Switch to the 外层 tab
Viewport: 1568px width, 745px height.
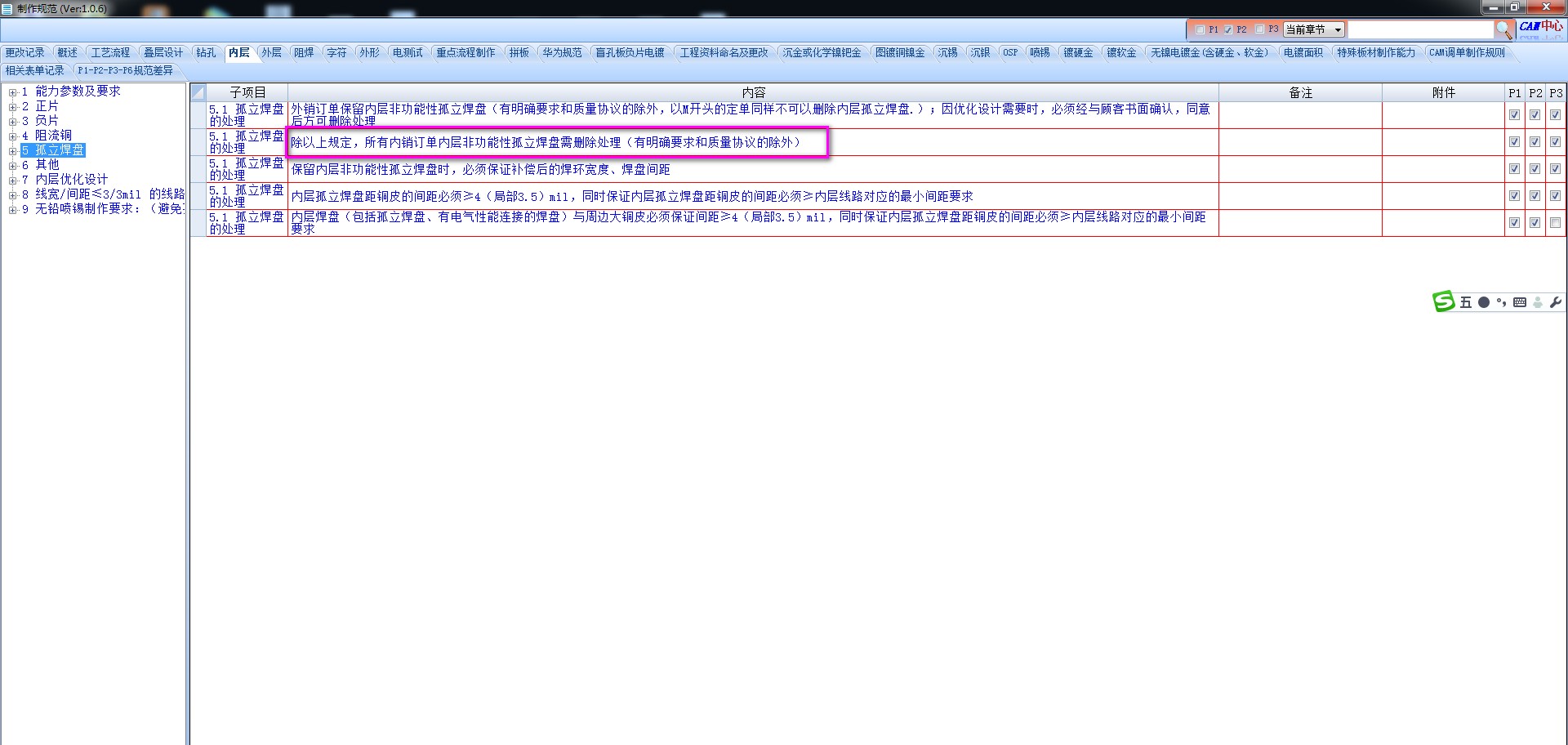click(271, 52)
